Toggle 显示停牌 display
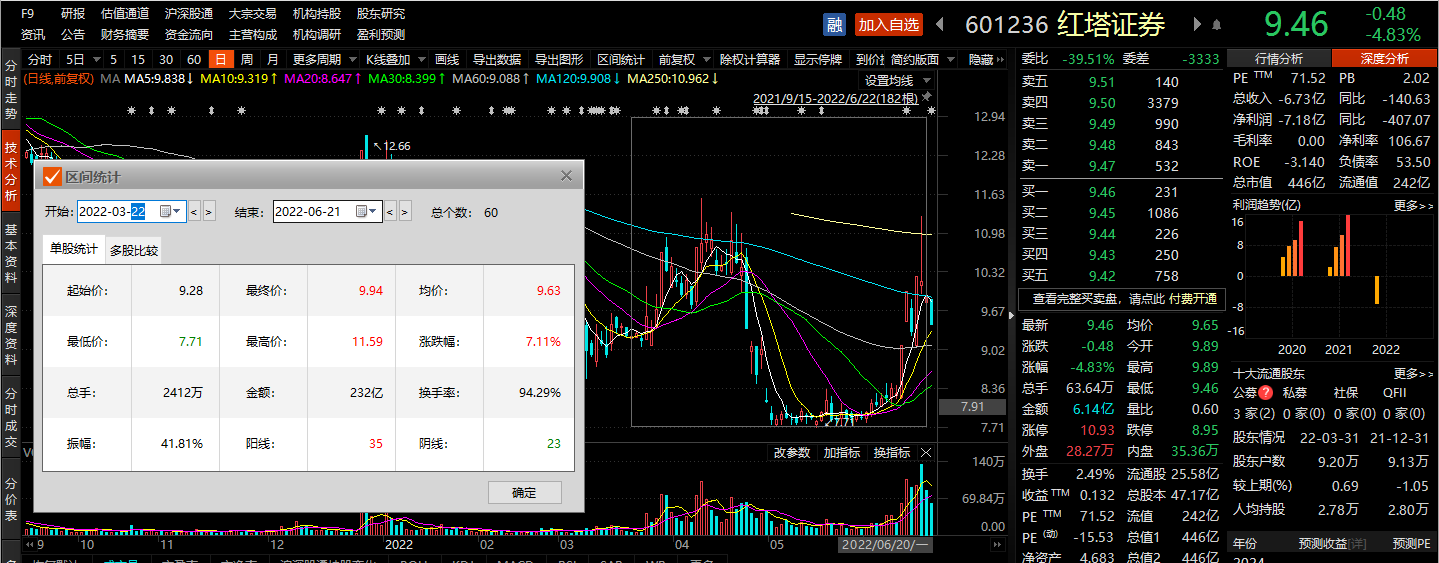1439x563 pixels. [818, 60]
